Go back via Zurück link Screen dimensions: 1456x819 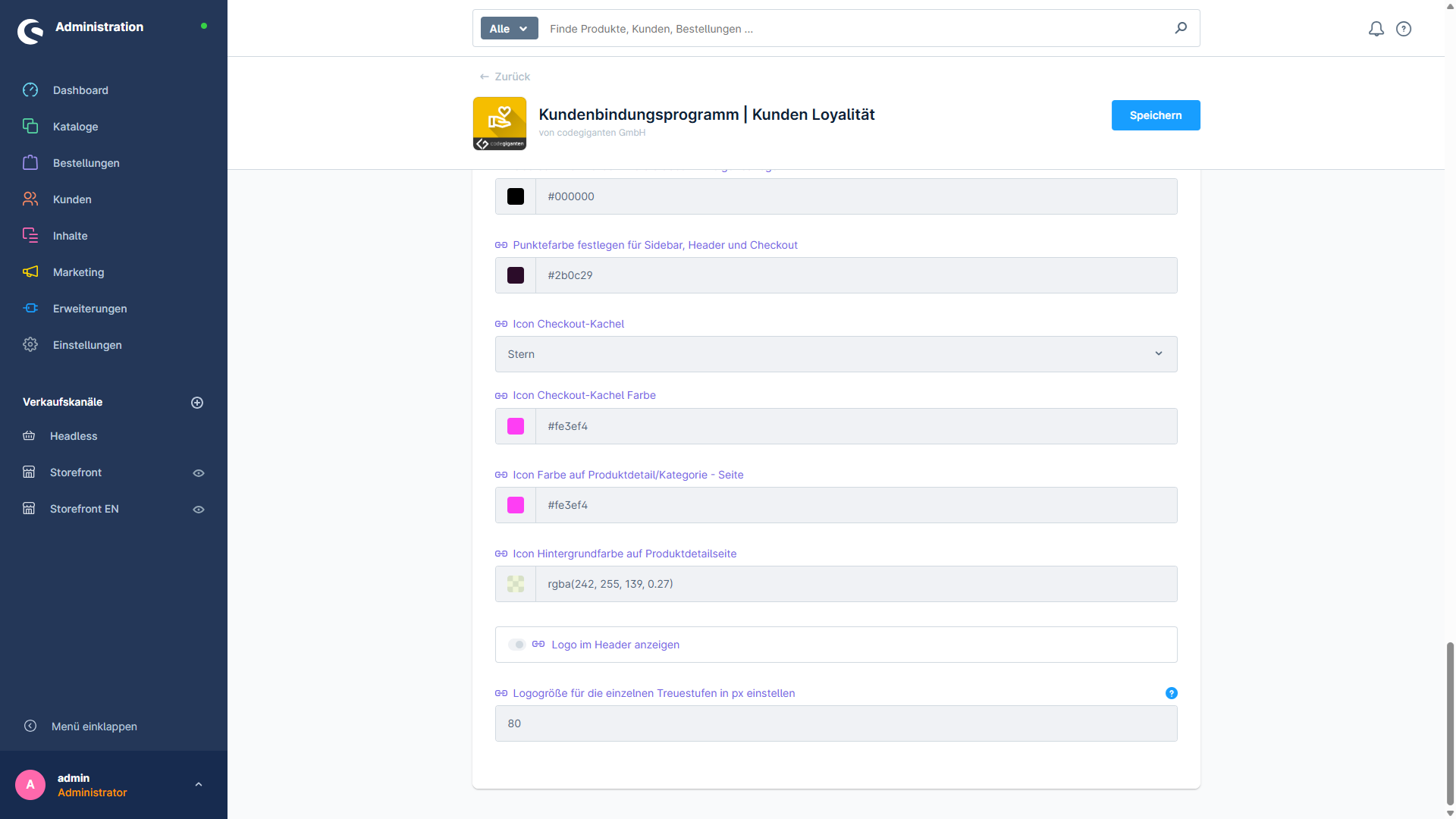pyautogui.click(x=505, y=77)
